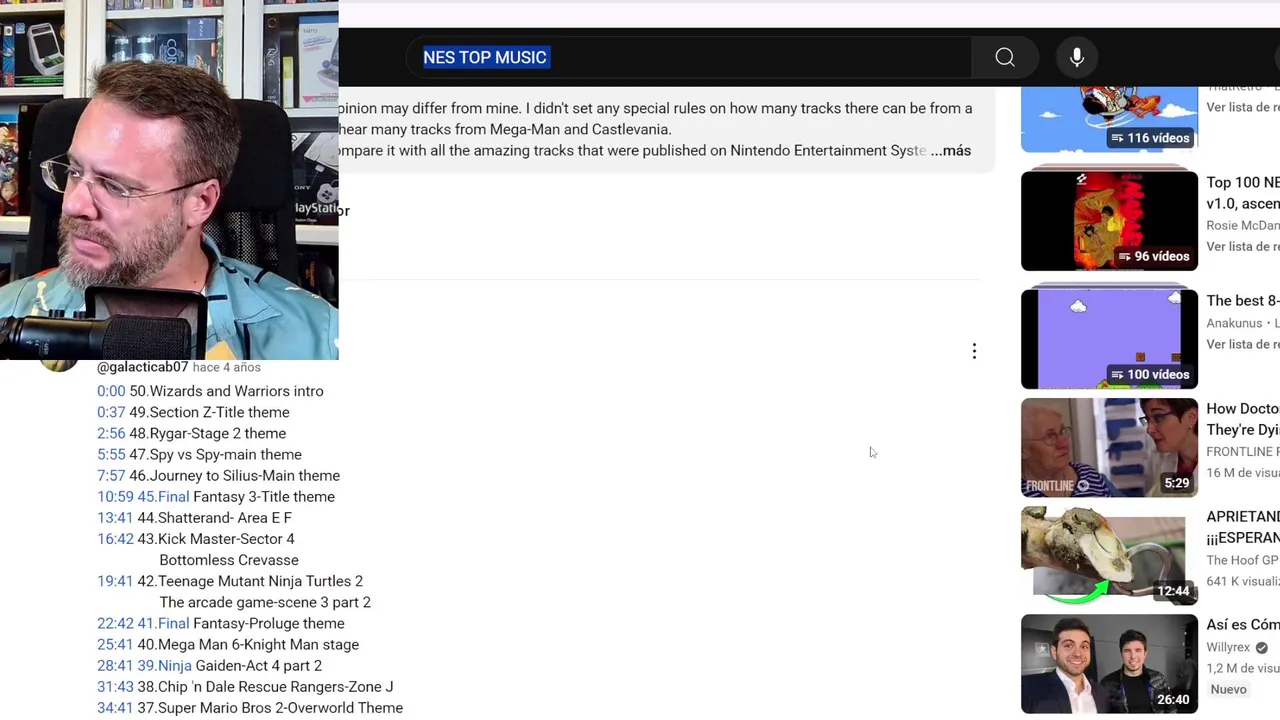Select 'Spy vs Spy-main theme' line
This screenshot has height=720, width=1280.
(215, 454)
